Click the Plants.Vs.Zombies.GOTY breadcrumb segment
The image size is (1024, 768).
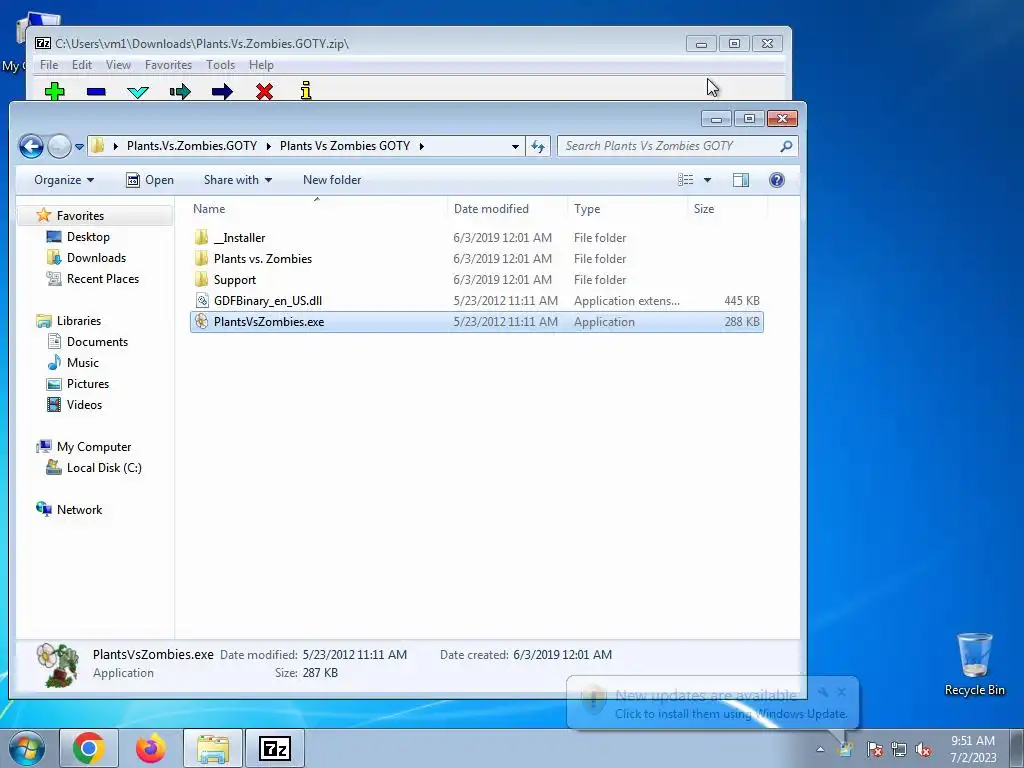[192, 146]
